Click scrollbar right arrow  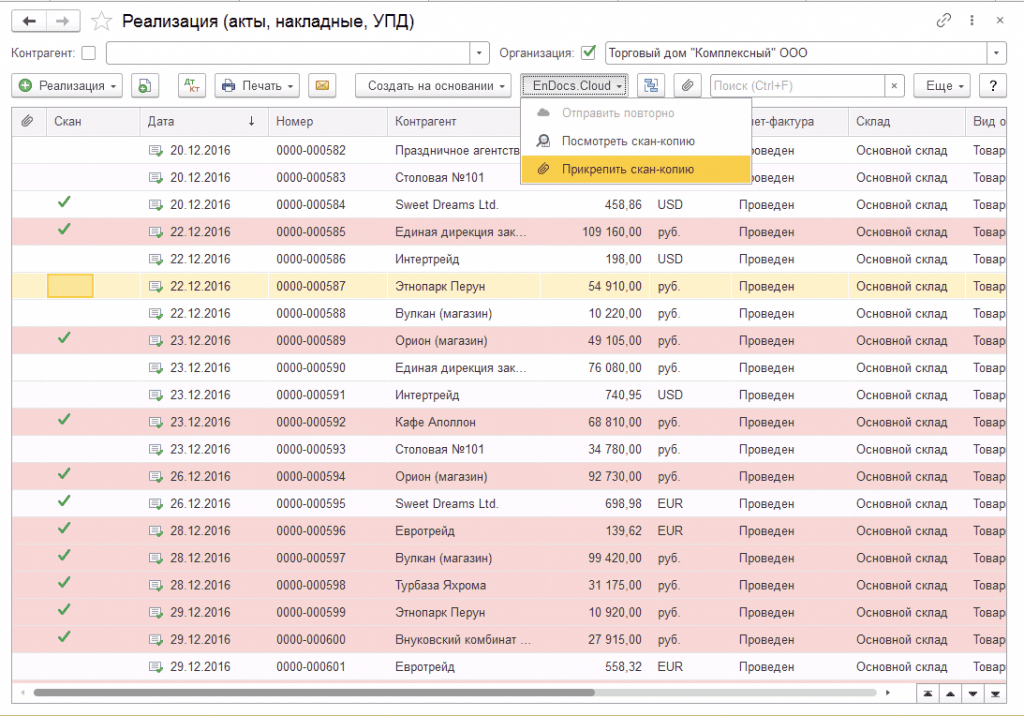pyautogui.click(x=888, y=692)
